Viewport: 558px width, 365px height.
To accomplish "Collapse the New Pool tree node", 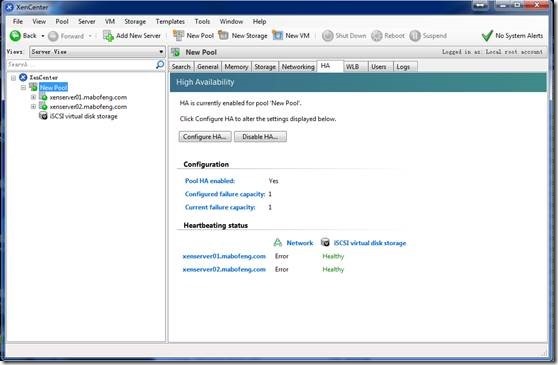I will (23, 87).
